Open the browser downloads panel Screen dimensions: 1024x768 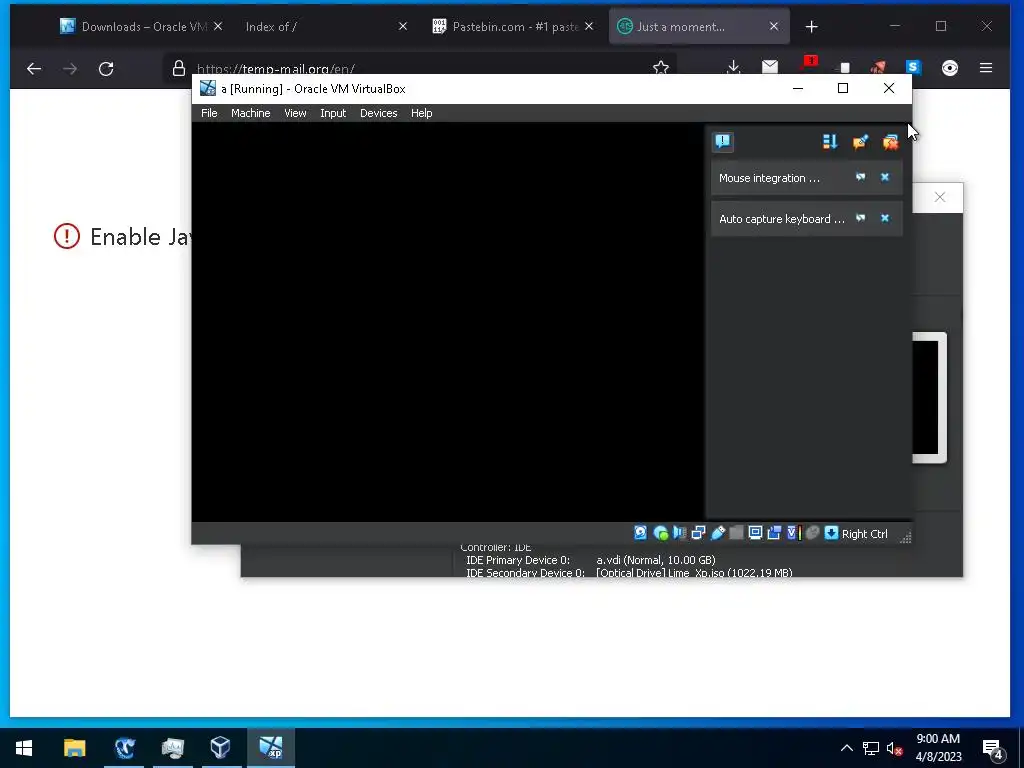(x=733, y=67)
